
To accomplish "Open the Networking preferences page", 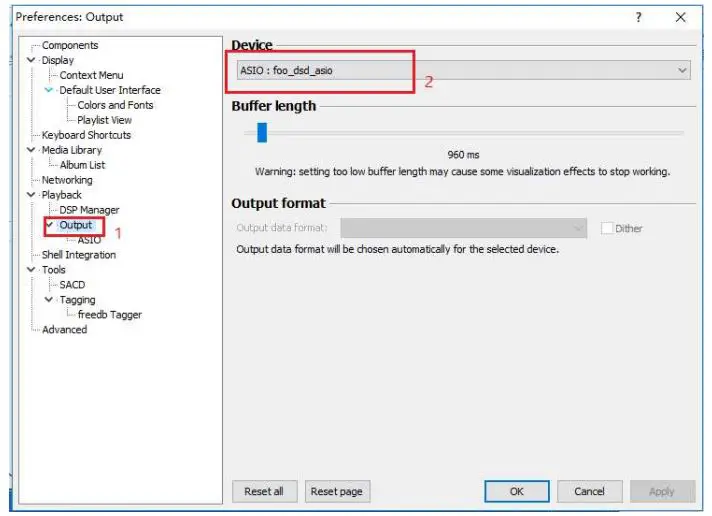I will pos(67,180).
